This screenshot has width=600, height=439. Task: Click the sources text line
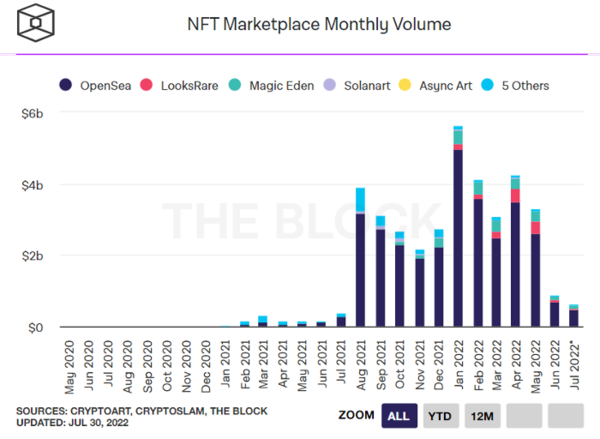[x=142, y=411]
